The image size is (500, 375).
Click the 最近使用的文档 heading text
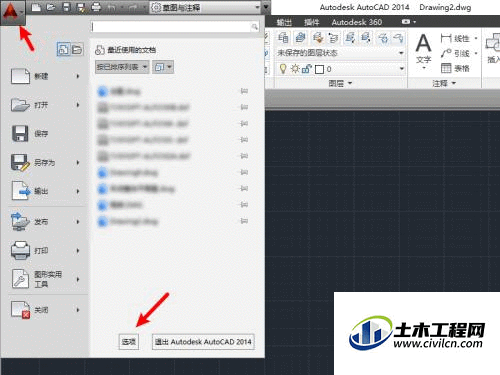[x=132, y=50]
